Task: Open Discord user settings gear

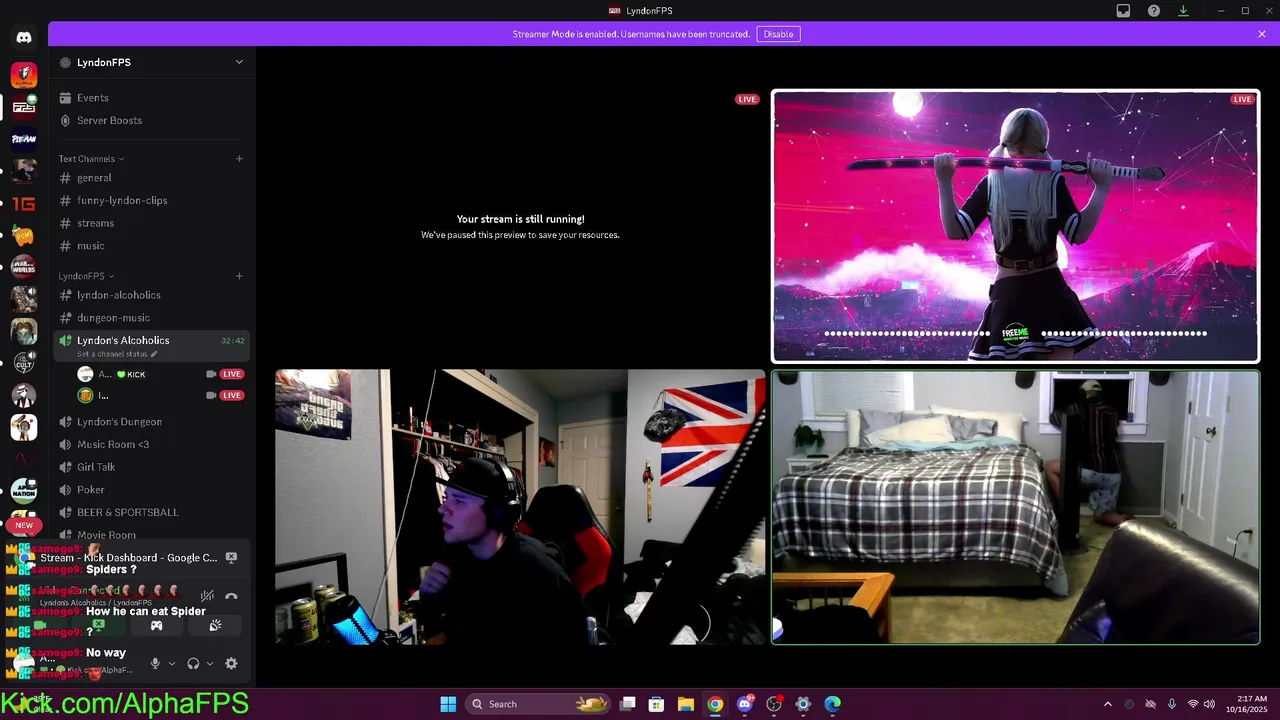Action: click(x=231, y=663)
